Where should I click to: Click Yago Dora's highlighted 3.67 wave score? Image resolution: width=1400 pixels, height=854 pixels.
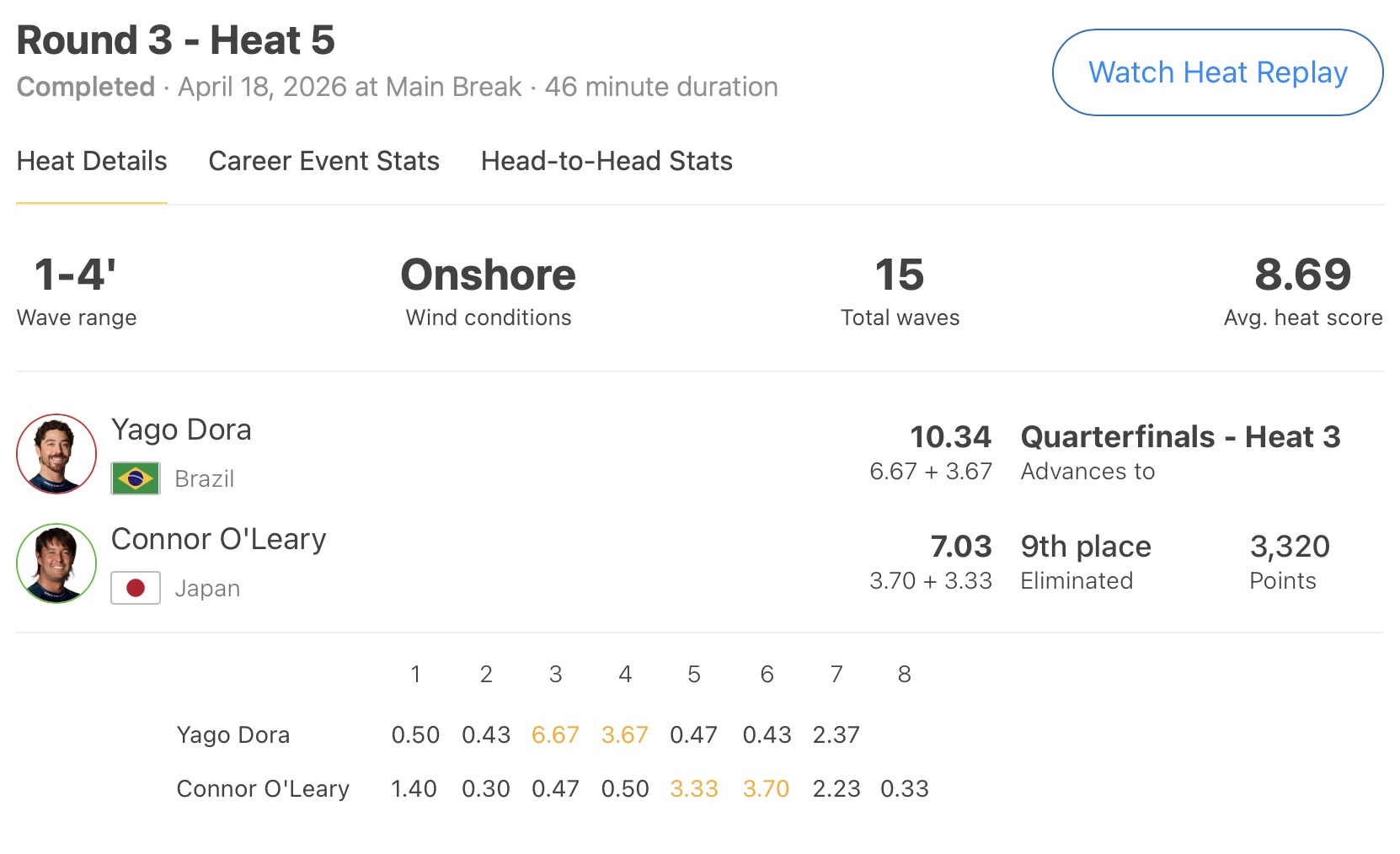[x=624, y=735]
